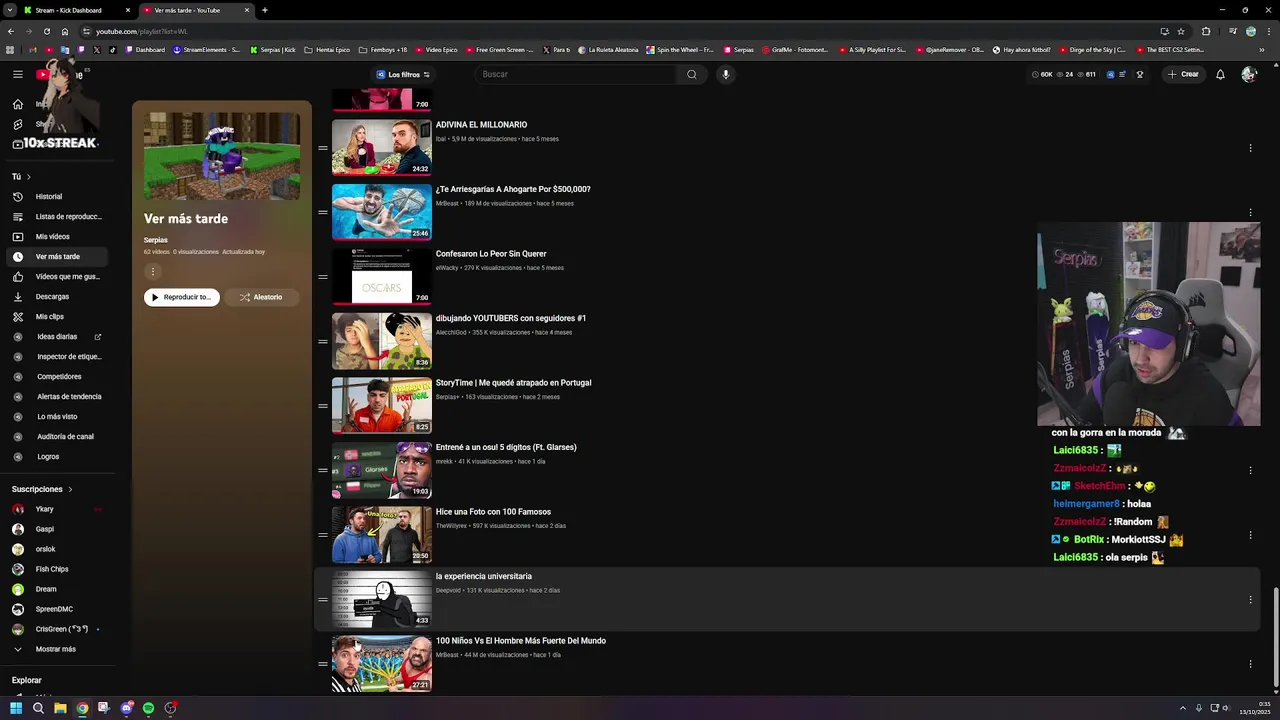Open the account avatar menu

tap(1248, 74)
